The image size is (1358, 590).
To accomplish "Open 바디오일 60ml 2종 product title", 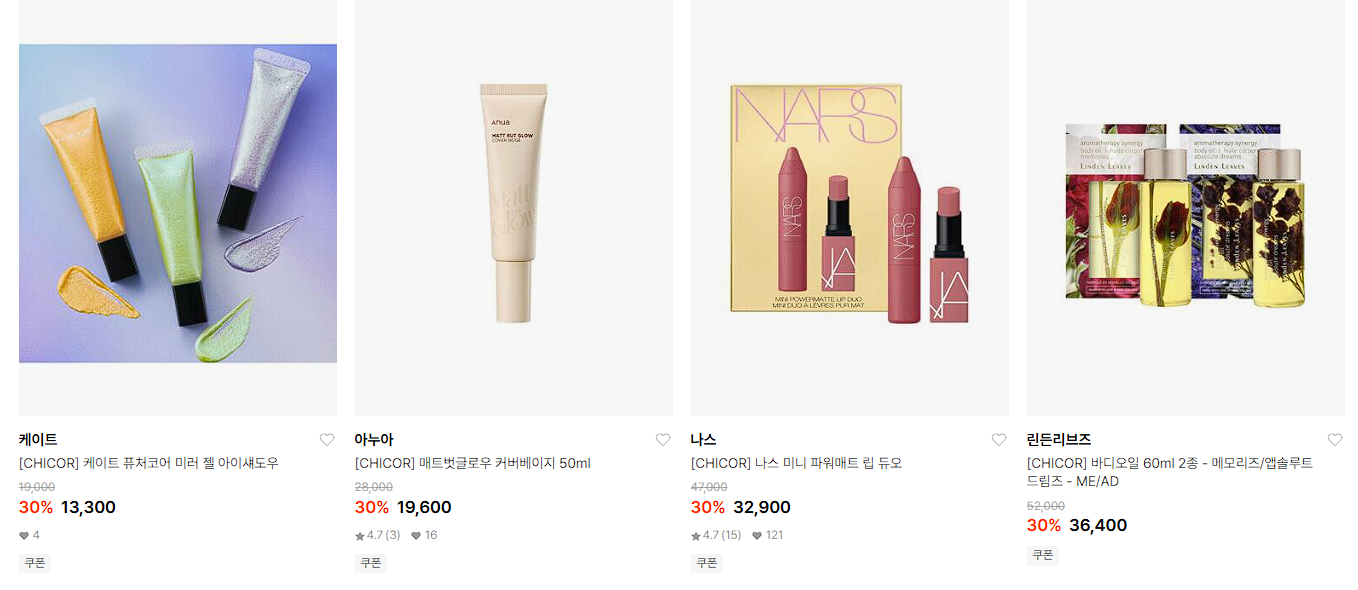I will click(x=1170, y=472).
